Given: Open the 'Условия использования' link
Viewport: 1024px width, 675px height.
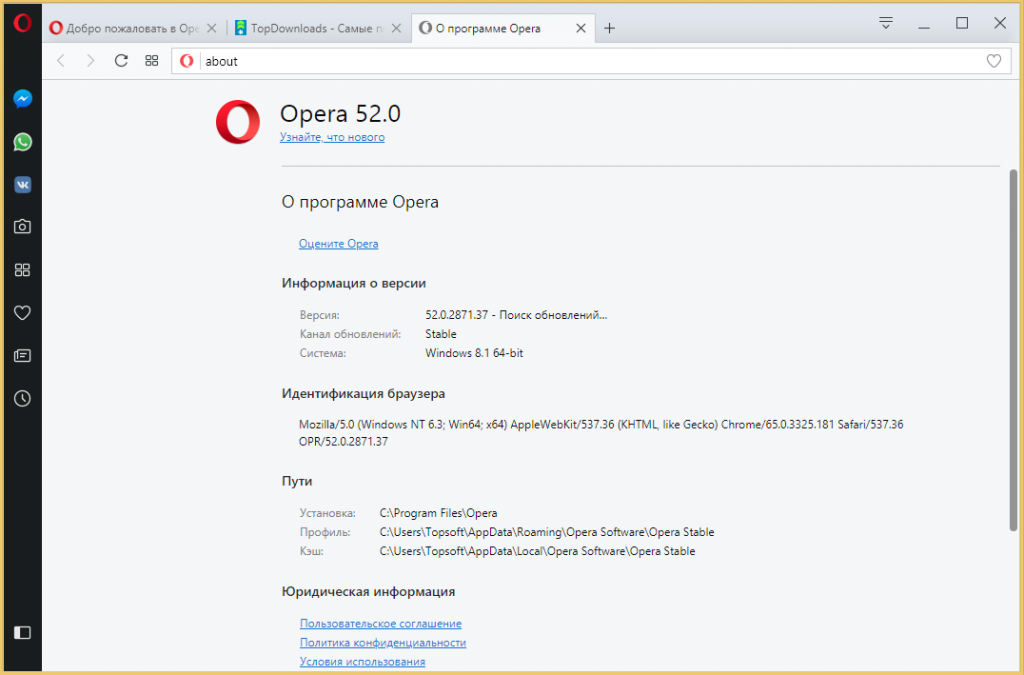Looking at the screenshot, I should pyautogui.click(x=362, y=661).
